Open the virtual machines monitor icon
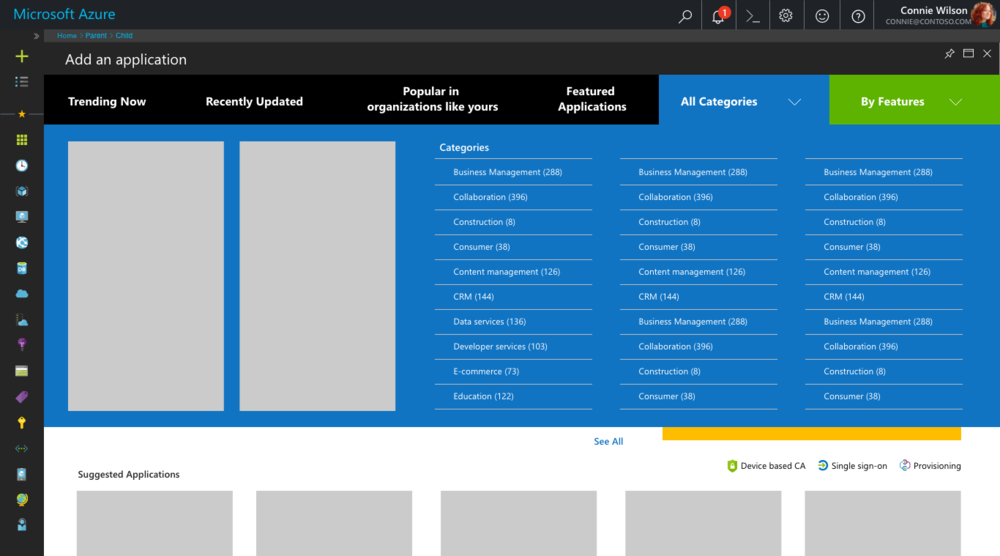Image resolution: width=1000 pixels, height=556 pixels. pyautogui.click(x=22, y=217)
